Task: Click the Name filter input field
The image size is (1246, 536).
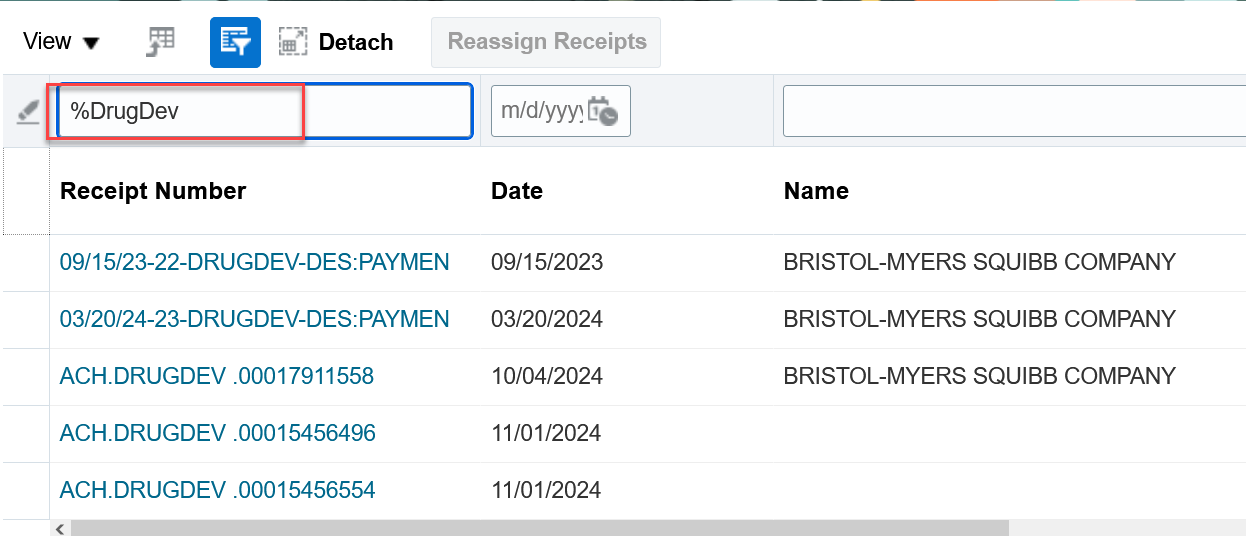Action: (1010, 110)
